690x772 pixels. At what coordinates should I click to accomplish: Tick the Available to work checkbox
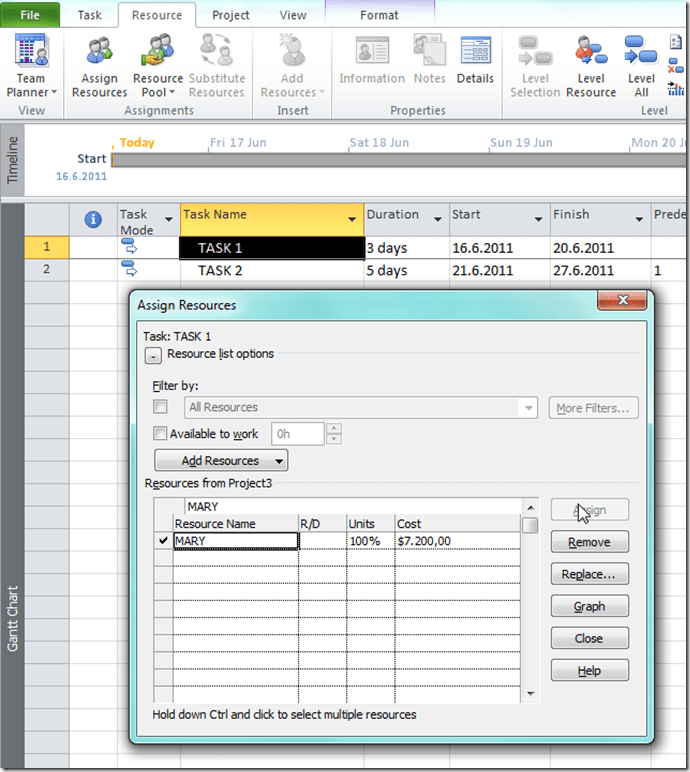click(x=160, y=434)
